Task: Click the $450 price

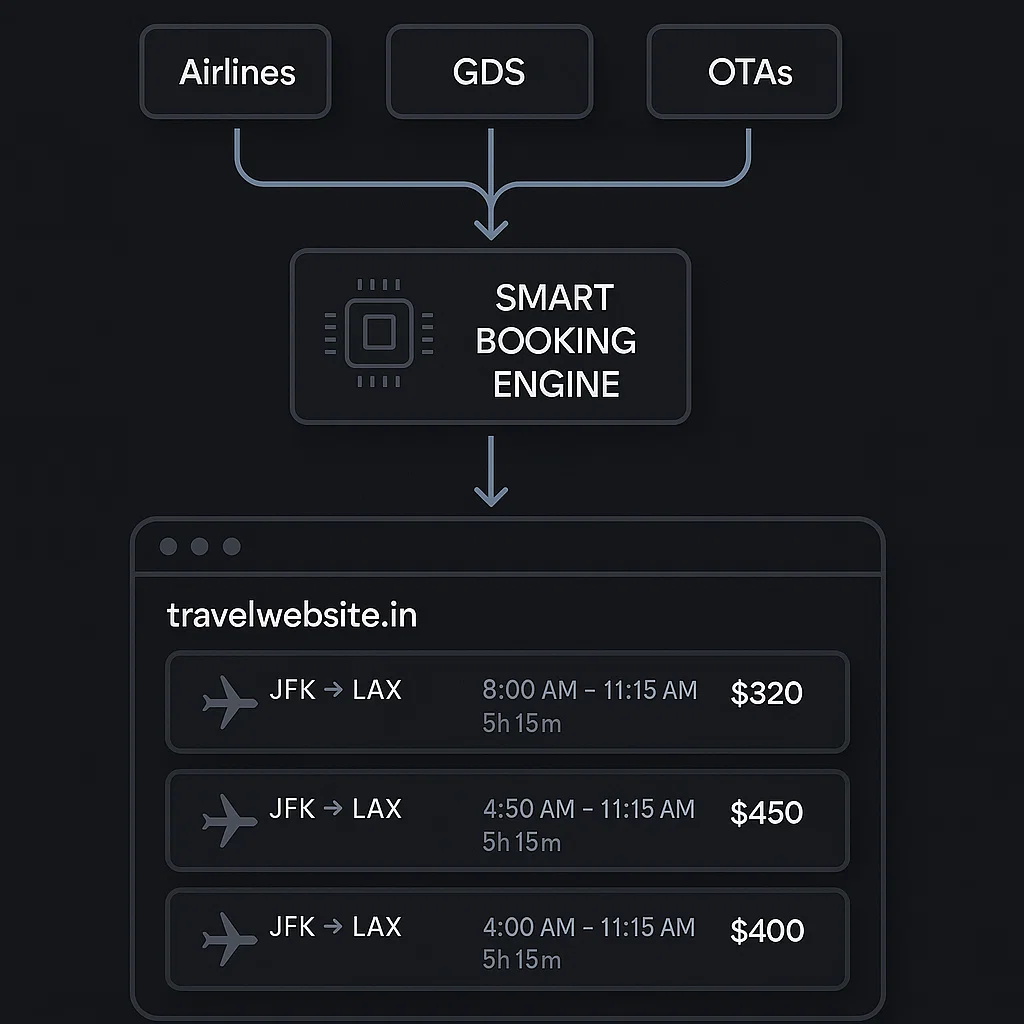Action: click(x=767, y=812)
